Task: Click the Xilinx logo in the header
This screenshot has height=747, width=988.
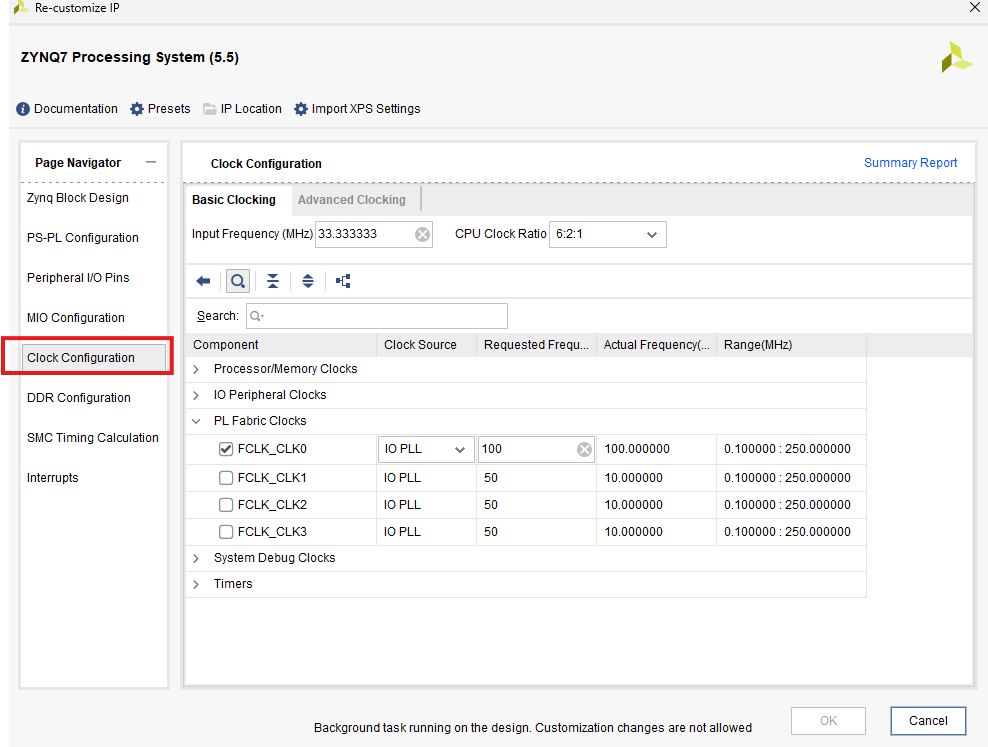Action: click(x=956, y=57)
